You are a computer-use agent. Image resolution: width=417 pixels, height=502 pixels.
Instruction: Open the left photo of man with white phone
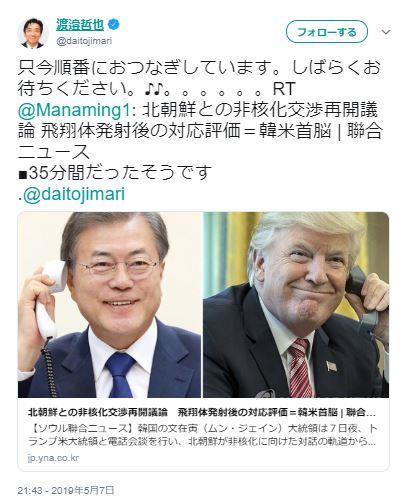tap(110, 305)
